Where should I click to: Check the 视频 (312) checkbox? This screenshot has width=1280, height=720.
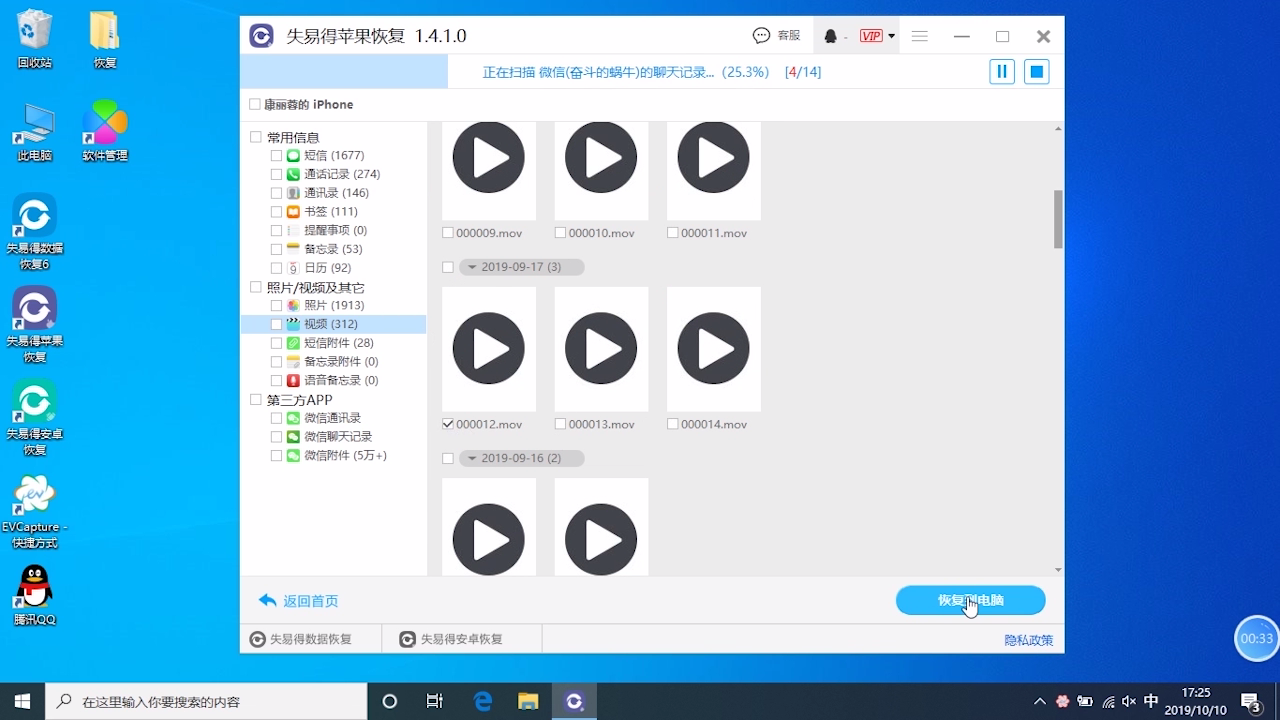coord(276,324)
